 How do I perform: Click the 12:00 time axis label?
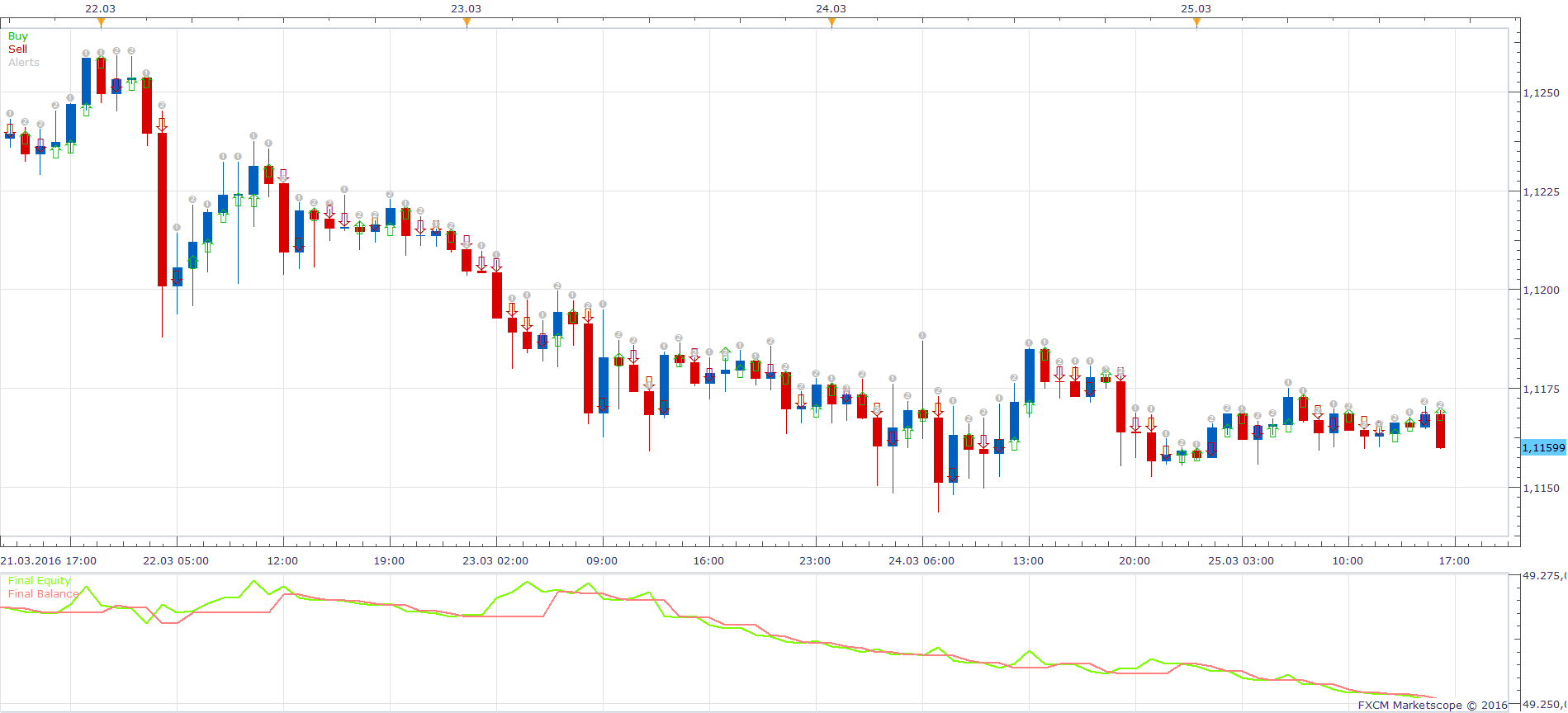tap(282, 561)
